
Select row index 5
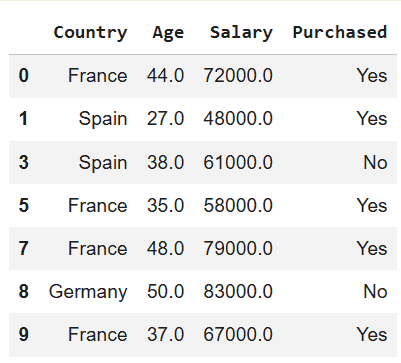point(24,205)
